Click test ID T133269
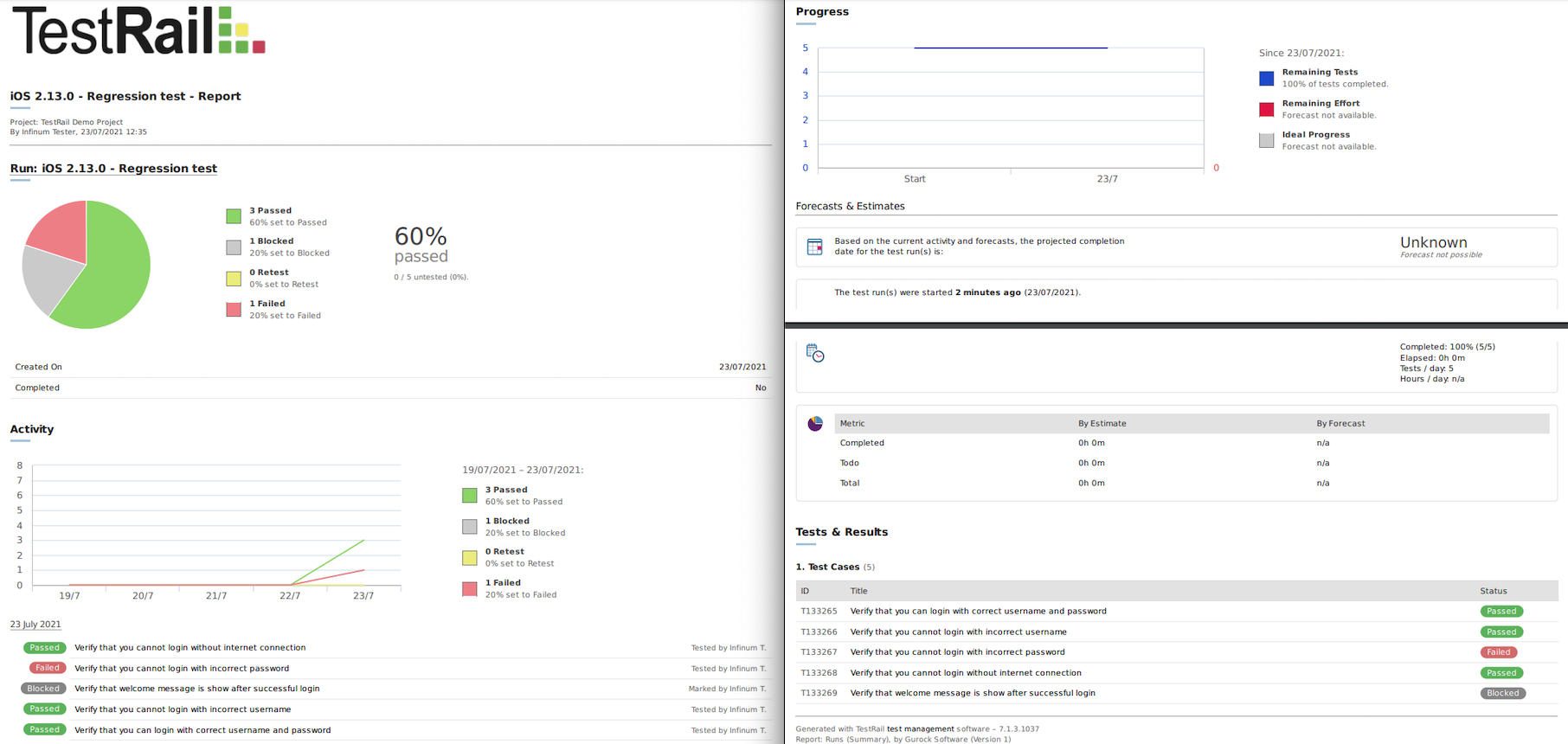The width and height of the screenshot is (1568, 744). coord(819,693)
